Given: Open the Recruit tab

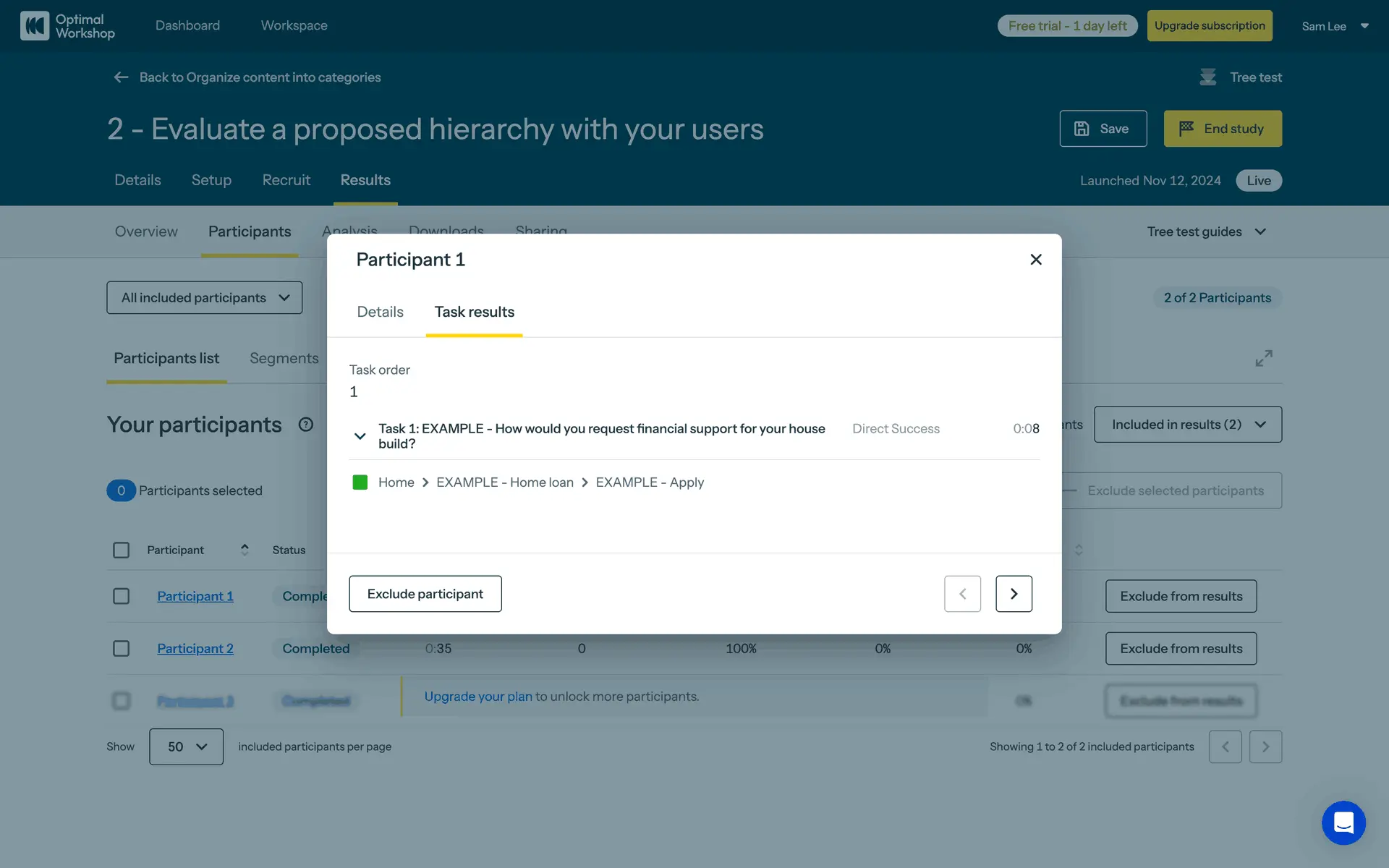Looking at the screenshot, I should pos(286,180).
